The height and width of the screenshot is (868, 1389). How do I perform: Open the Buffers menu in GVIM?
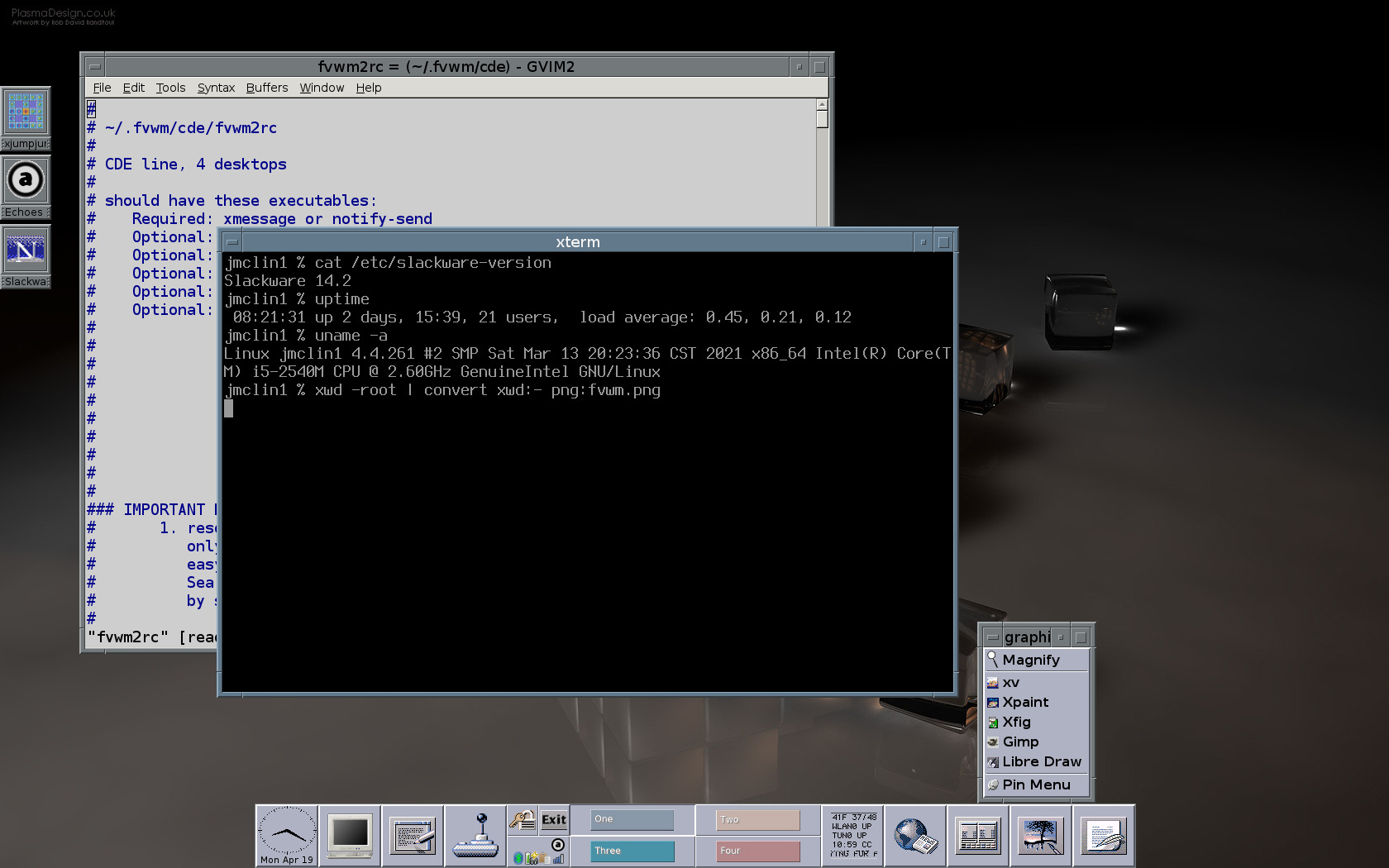[x=267, y=88]
